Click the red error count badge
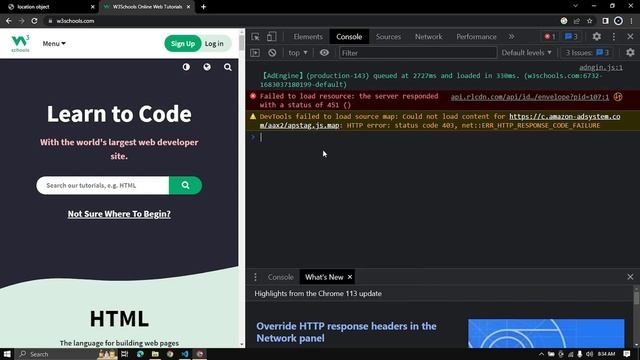The height and width of the screenshot is (360, 640). click(x=550, y=37)
